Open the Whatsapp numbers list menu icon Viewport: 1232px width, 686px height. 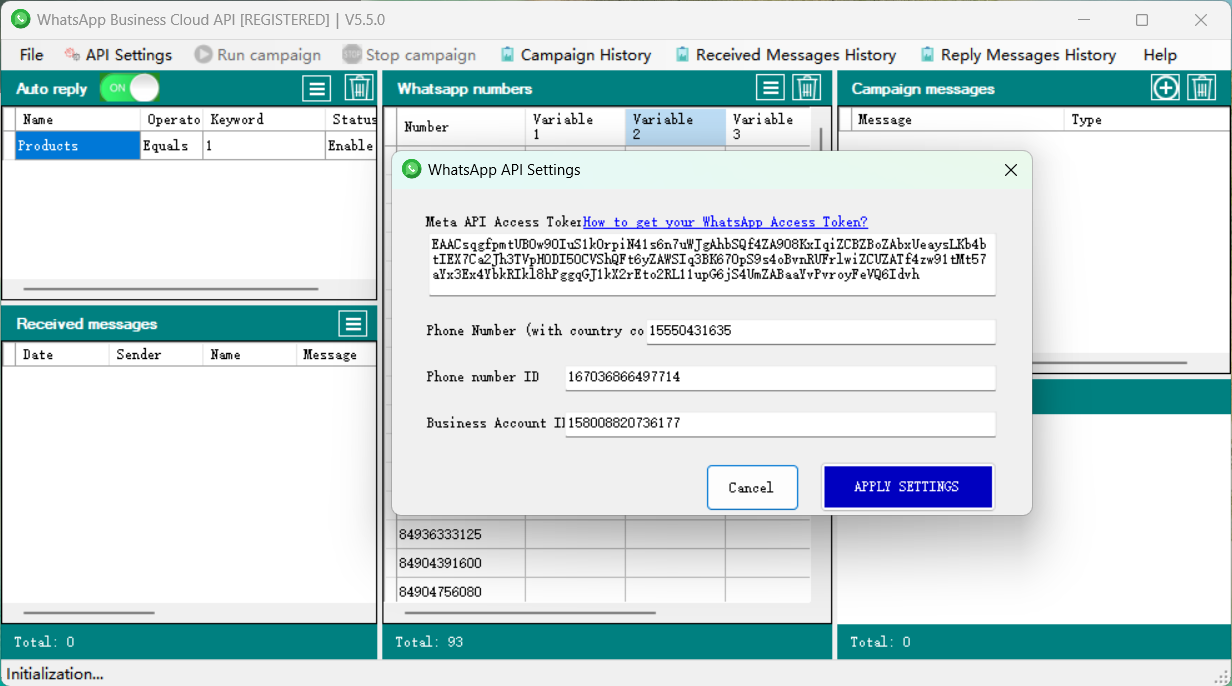tap(769, 89)
